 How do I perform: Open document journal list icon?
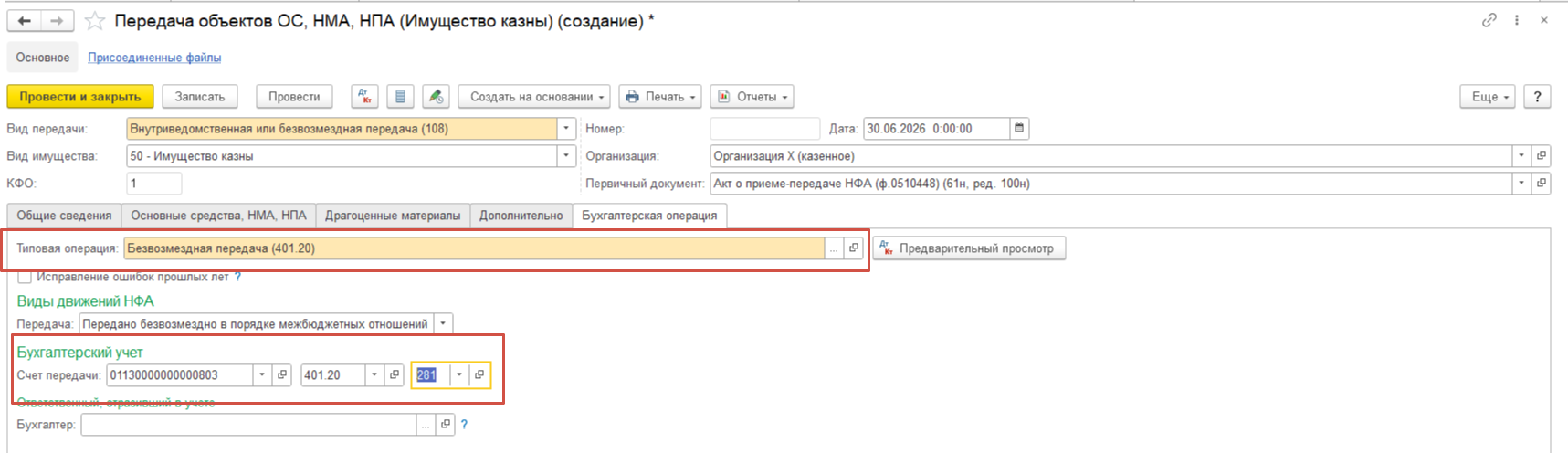pyautogui.click(x=400, y=97)
